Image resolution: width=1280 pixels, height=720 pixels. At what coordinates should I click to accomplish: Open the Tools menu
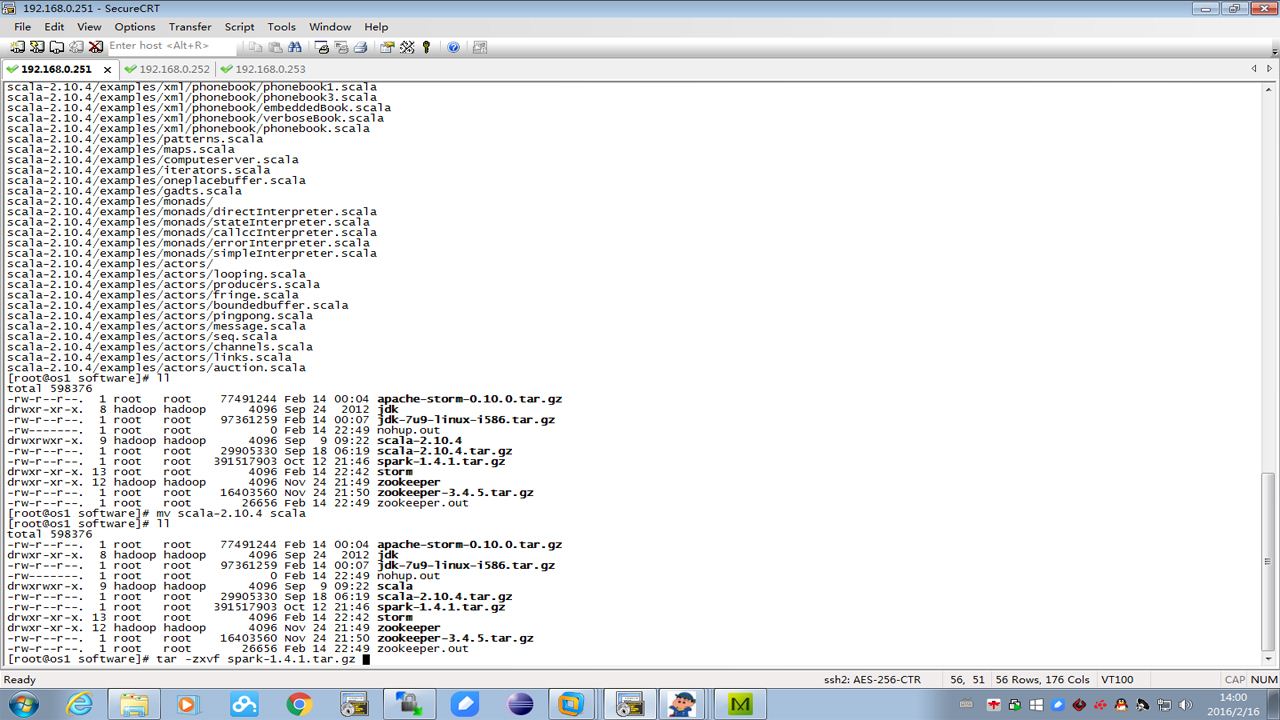[281, 27]
